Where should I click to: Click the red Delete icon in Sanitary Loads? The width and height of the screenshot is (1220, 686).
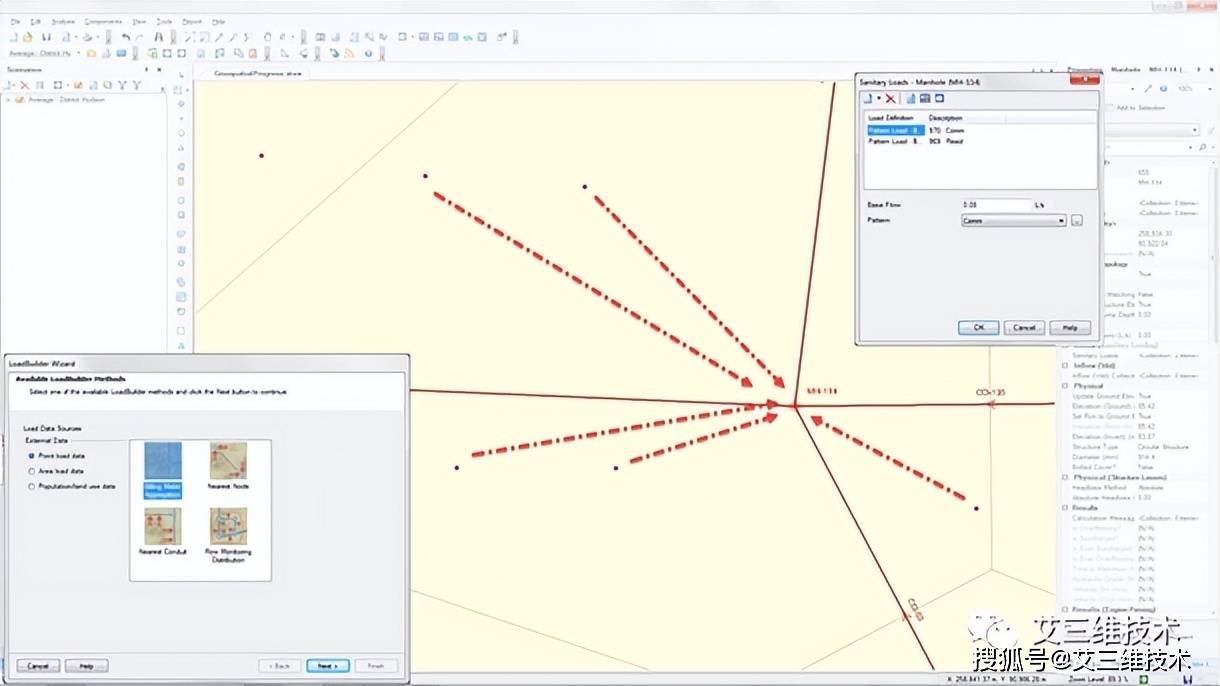point(891,98)
